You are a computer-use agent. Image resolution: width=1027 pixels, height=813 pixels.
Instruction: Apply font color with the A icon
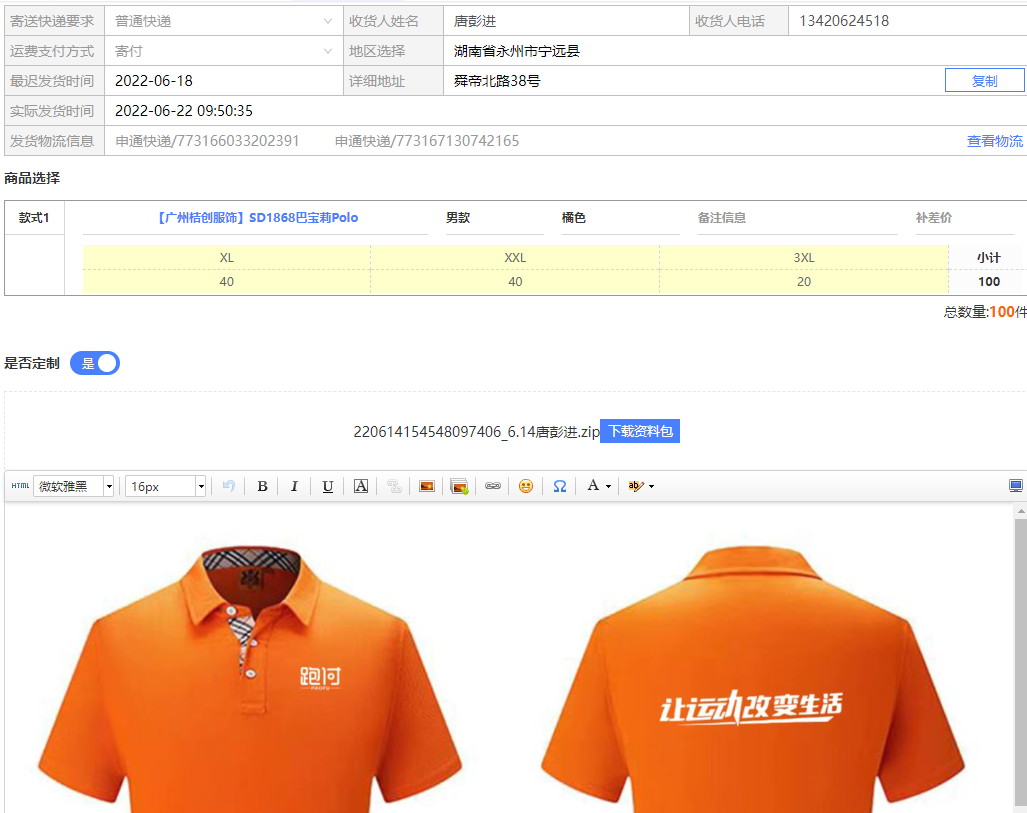point(593,485)
